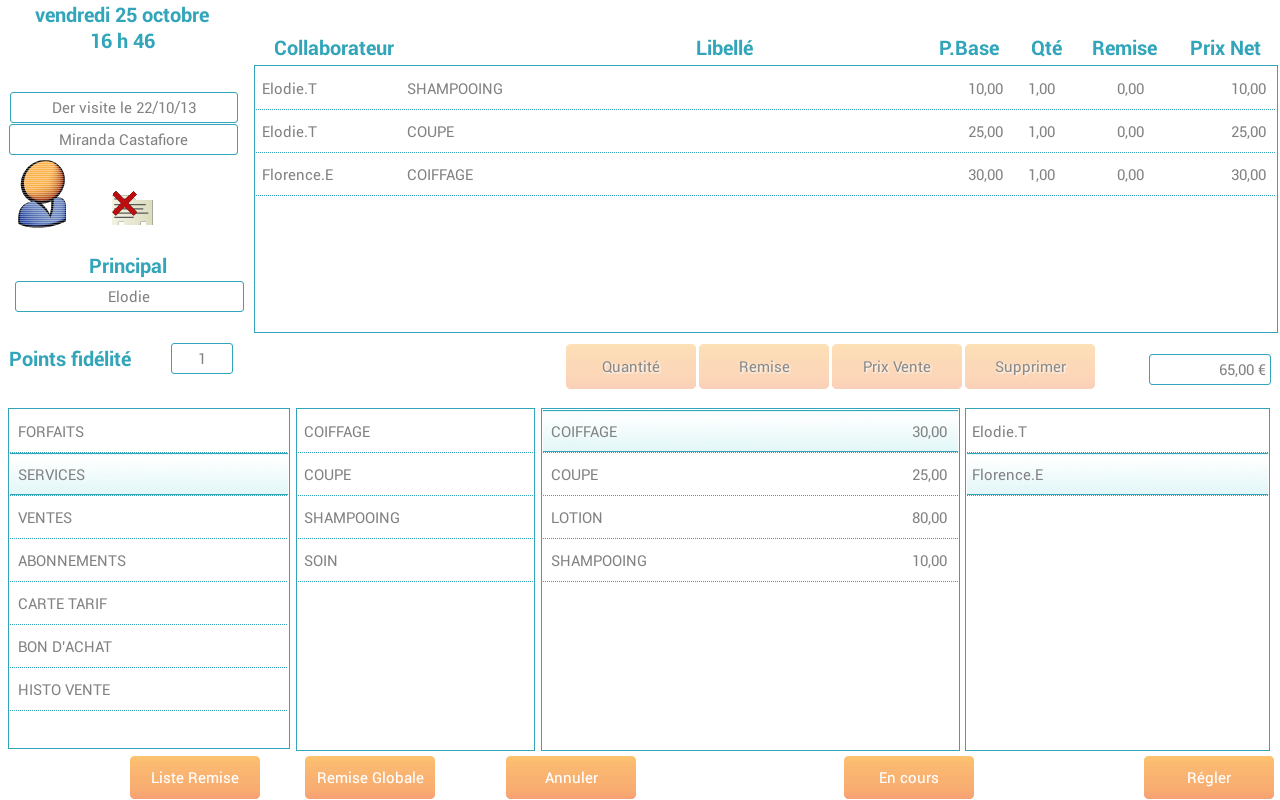The image size is (1280, 800).
Task: Select the COUPE line in the ticket
Action: (765, 132)
